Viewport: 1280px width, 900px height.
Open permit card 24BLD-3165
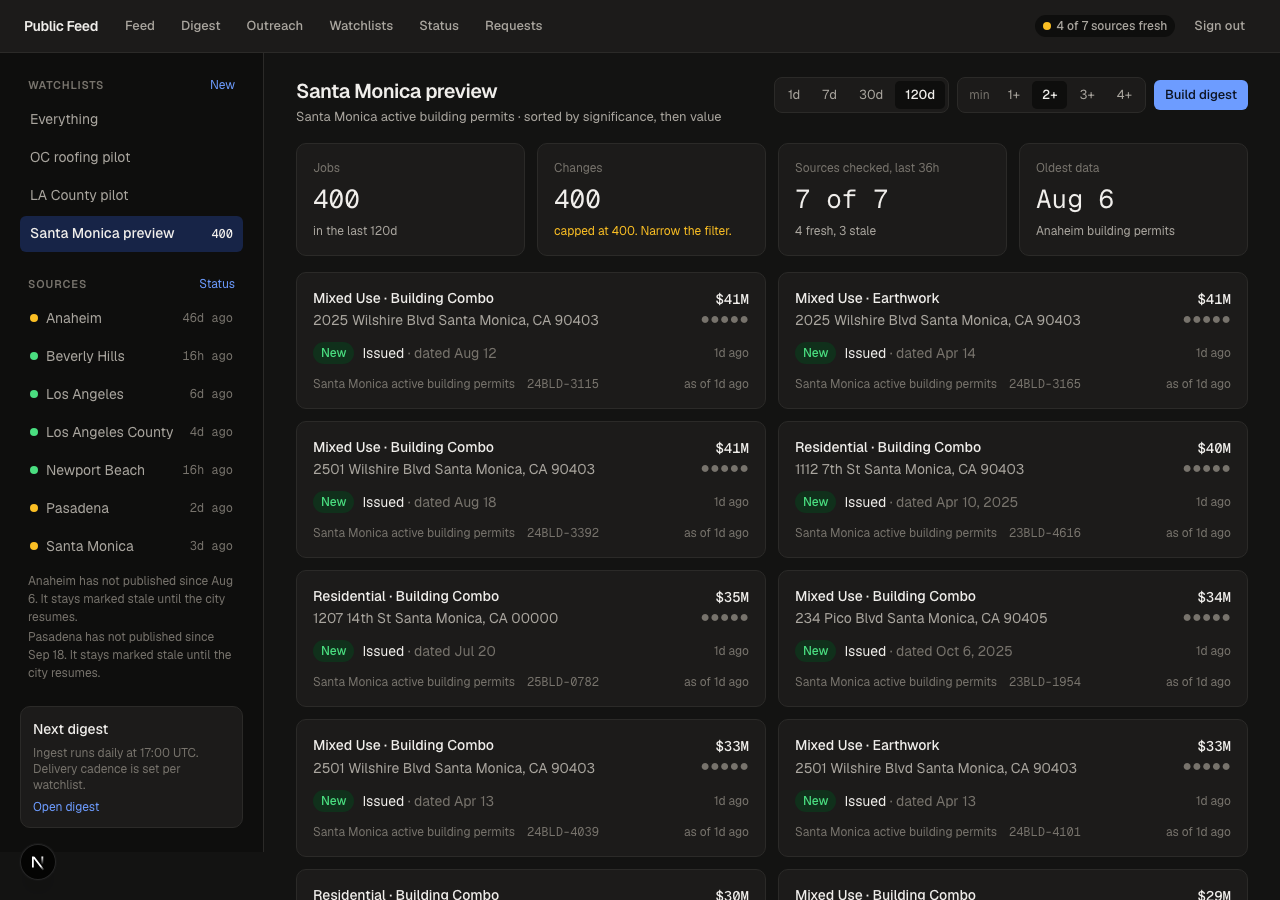point(1013,340)
